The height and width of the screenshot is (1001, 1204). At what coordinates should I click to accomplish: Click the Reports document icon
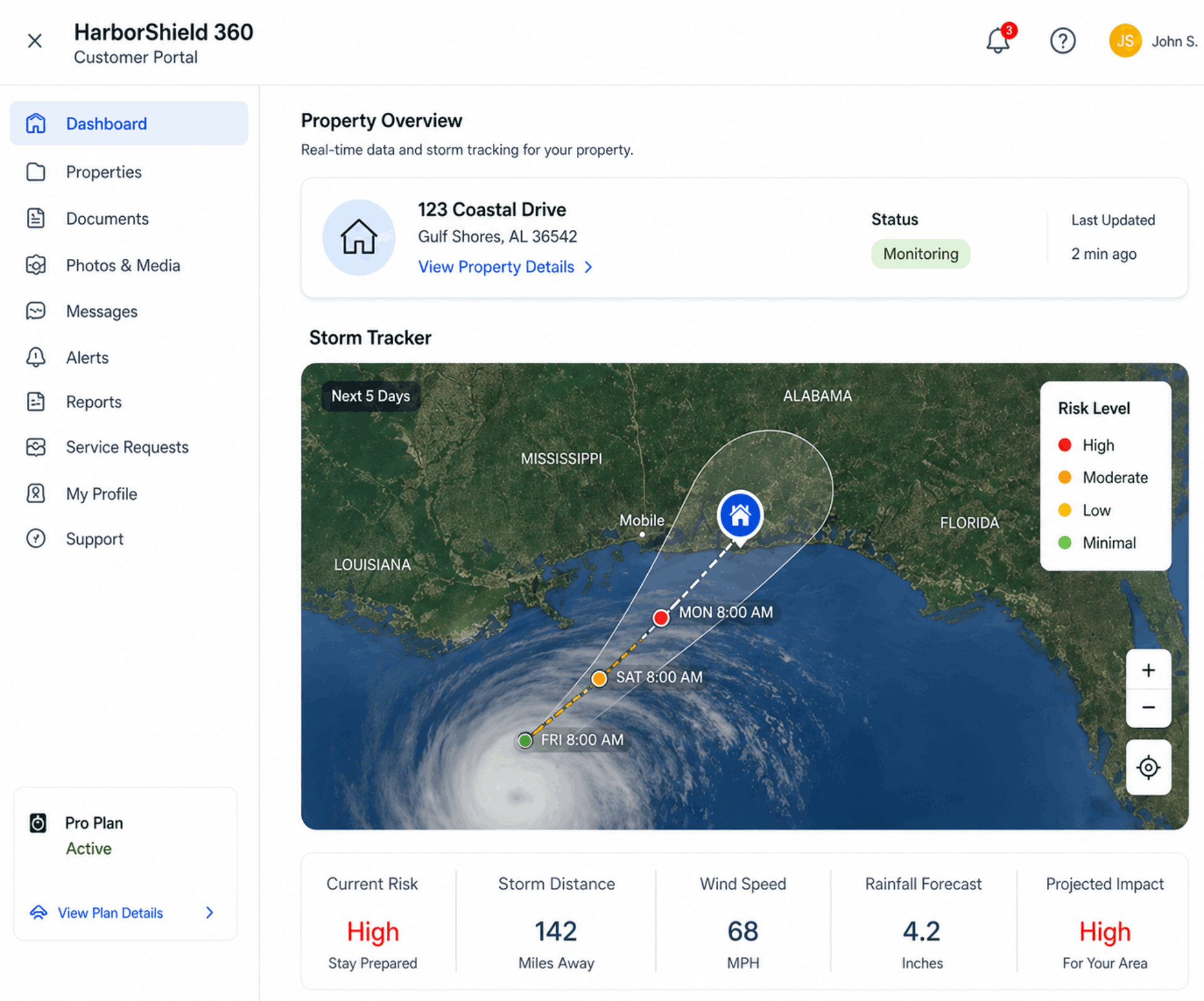tap(36, 402)
